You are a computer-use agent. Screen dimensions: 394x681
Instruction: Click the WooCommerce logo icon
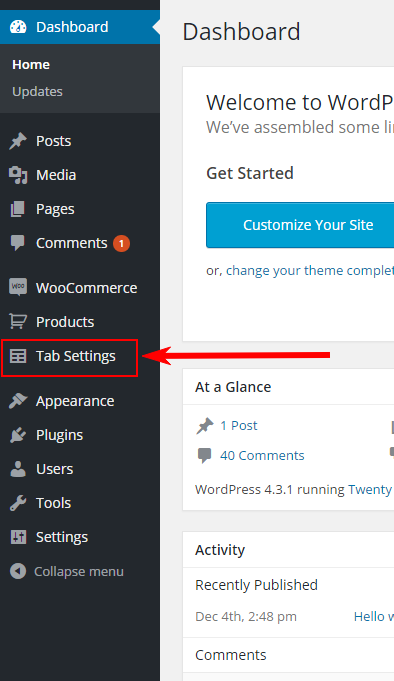click(x=18, y=288)
